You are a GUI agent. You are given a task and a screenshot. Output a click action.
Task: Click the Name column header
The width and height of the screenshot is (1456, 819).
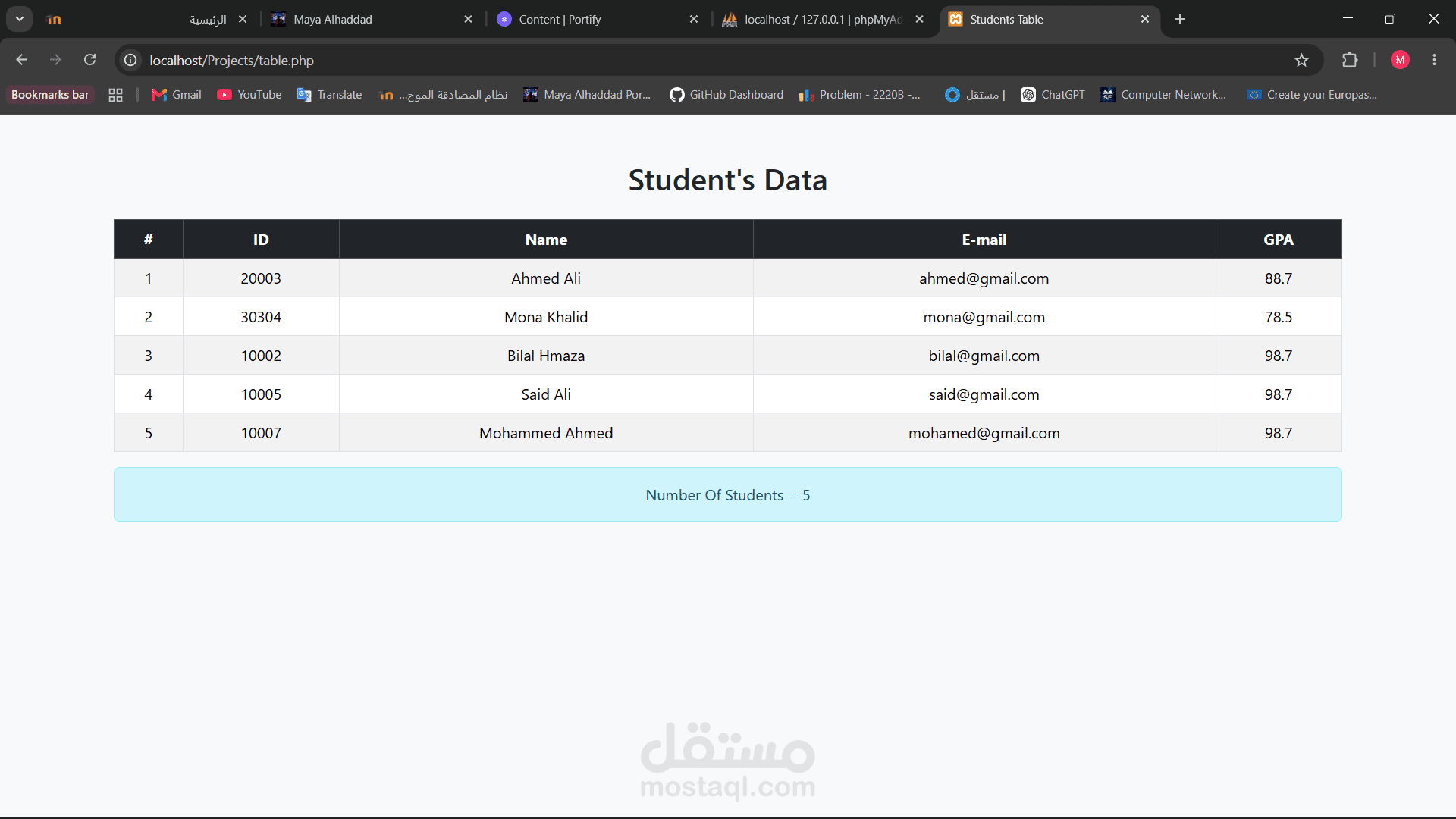pyautogui.click(x=546, y=240)
